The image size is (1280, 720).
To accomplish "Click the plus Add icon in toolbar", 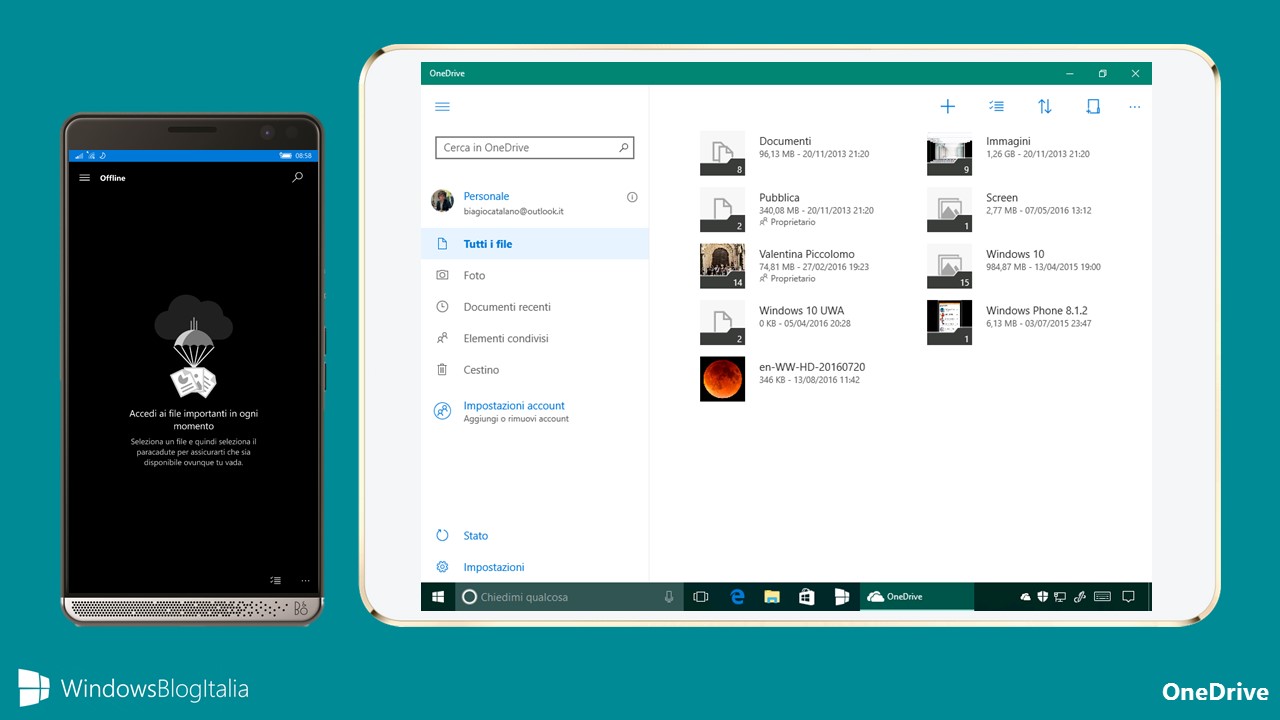I will (948, 107).
